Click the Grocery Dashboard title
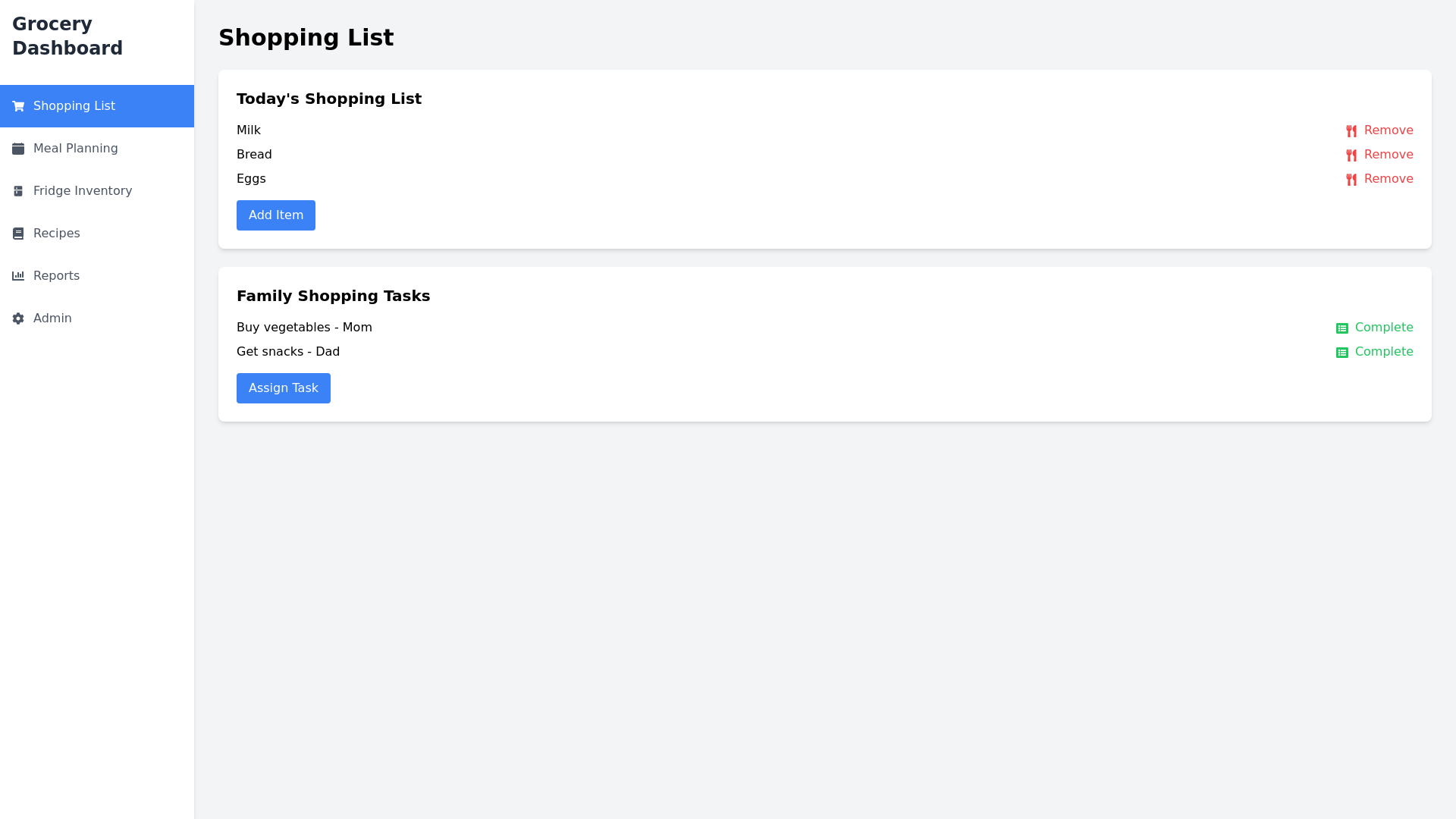Screen dimensions: 1456x819 click(x=67, y=36)
